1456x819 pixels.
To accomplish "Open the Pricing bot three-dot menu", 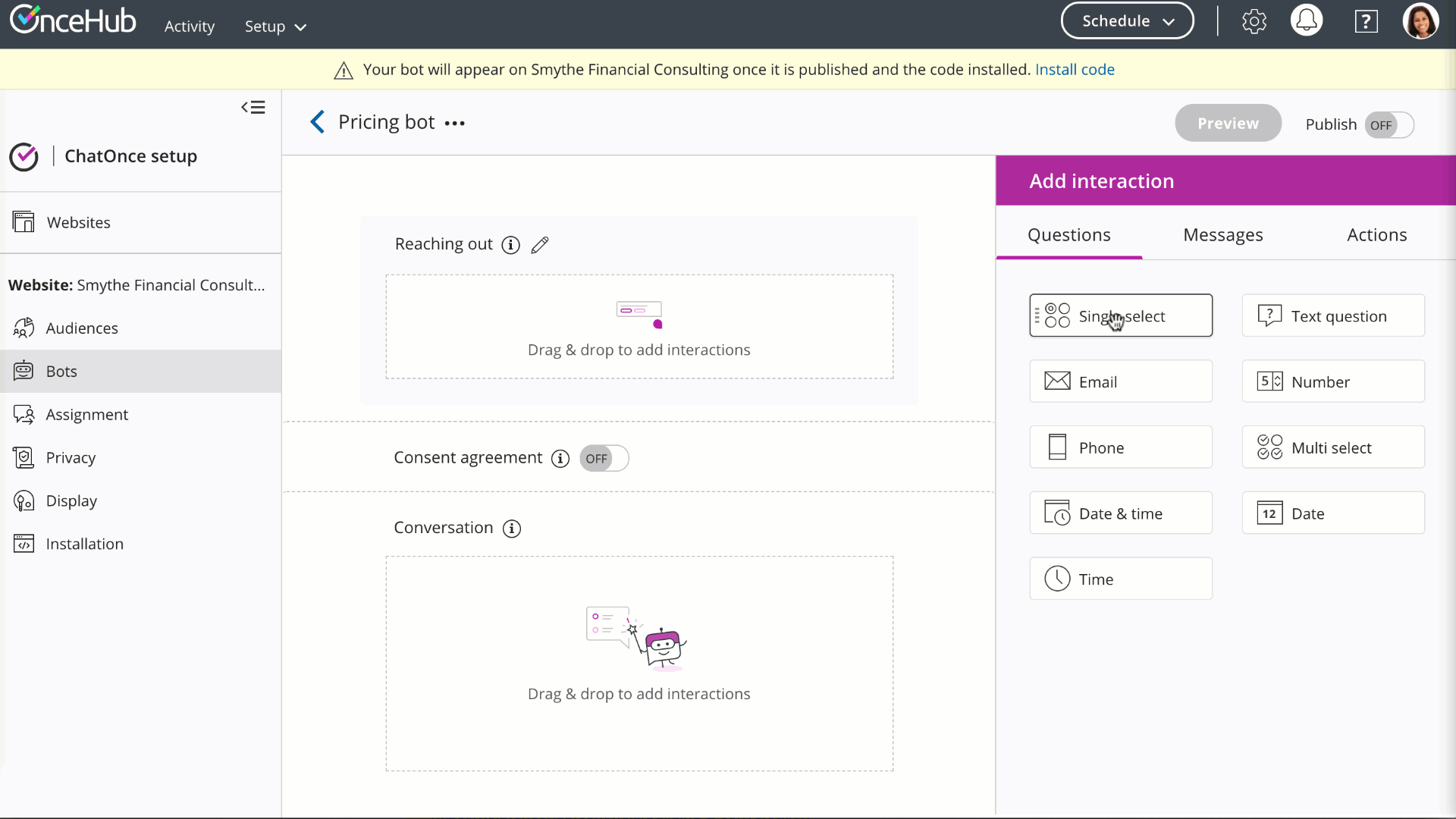I will click(455, 124).
